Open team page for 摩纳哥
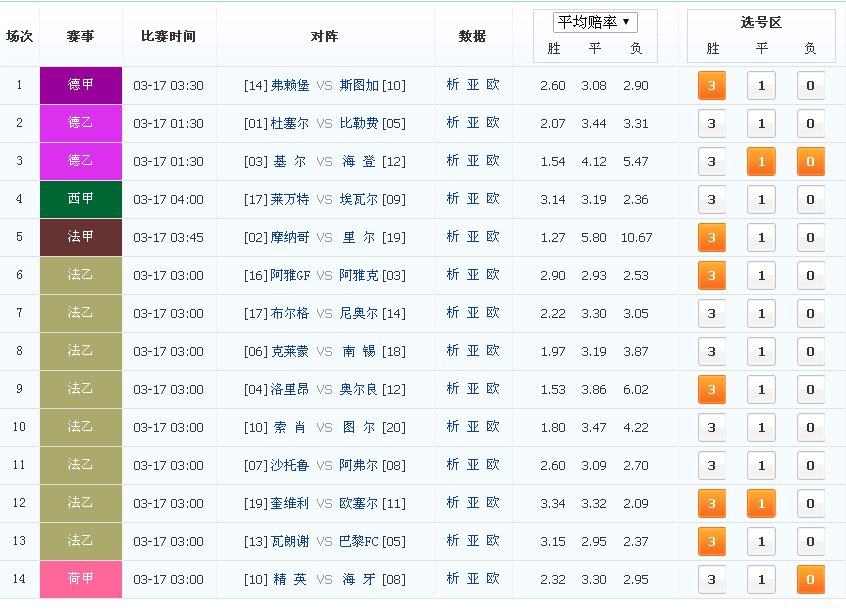The width and height of the screenshot is (846, 616). [x=290, y=237]
